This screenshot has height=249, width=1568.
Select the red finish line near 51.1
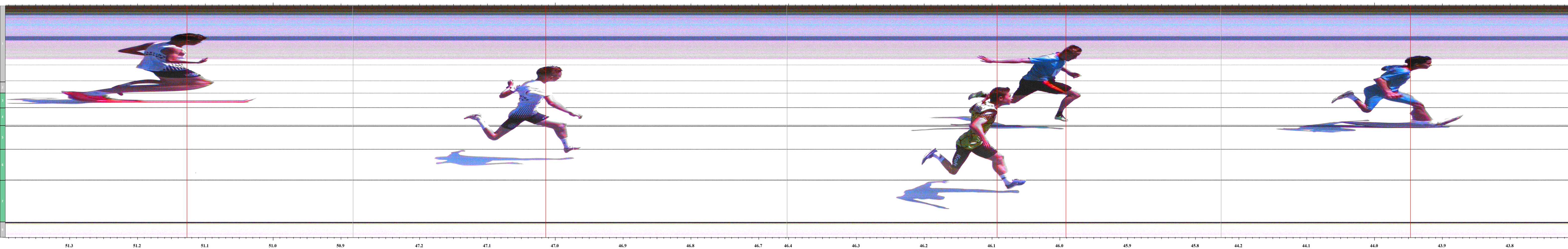pyautogui.click(x=187, y=122)
